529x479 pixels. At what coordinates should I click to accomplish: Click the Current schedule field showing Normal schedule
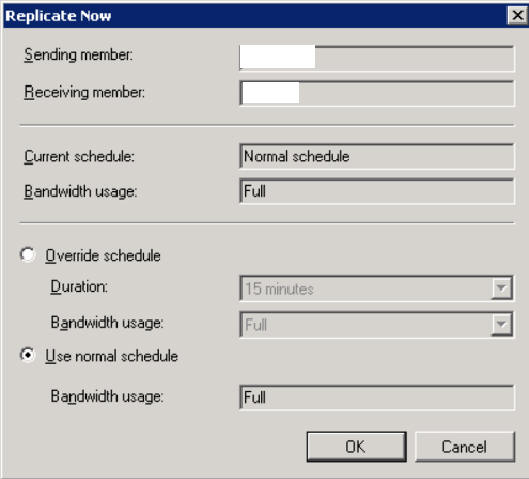click(x=377, y=156)
